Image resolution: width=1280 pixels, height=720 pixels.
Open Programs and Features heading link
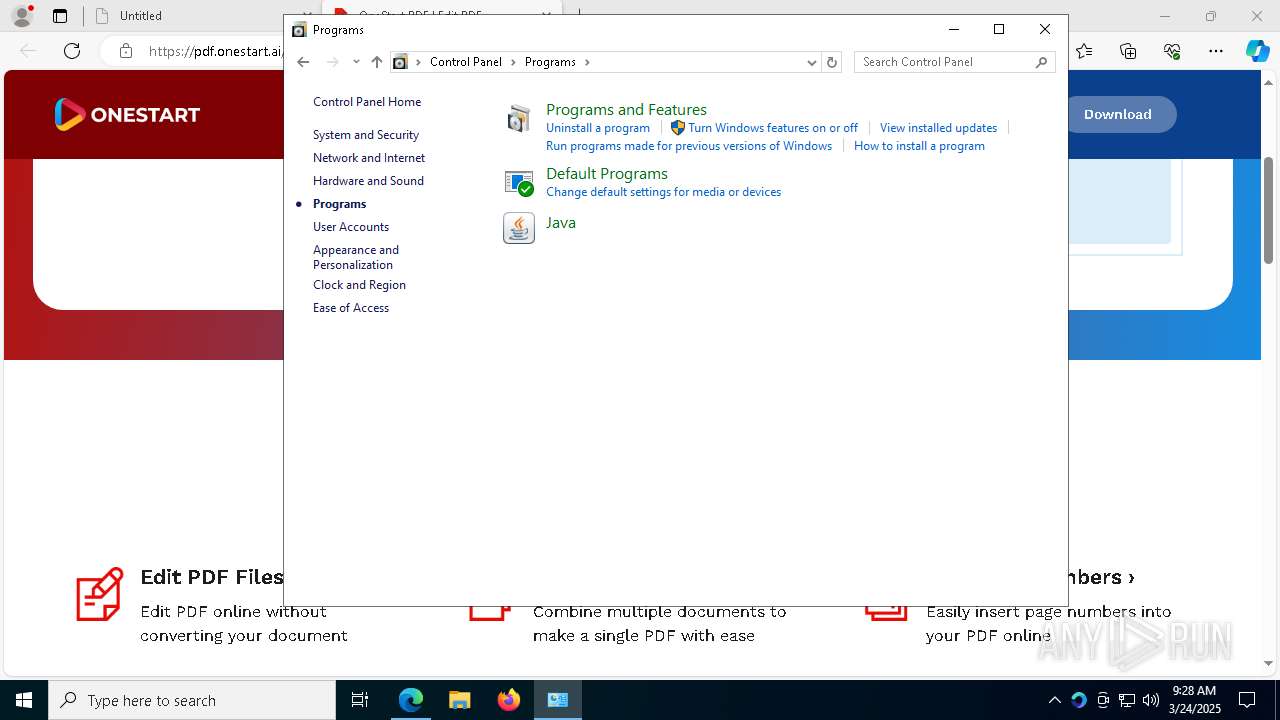(626, 110)
